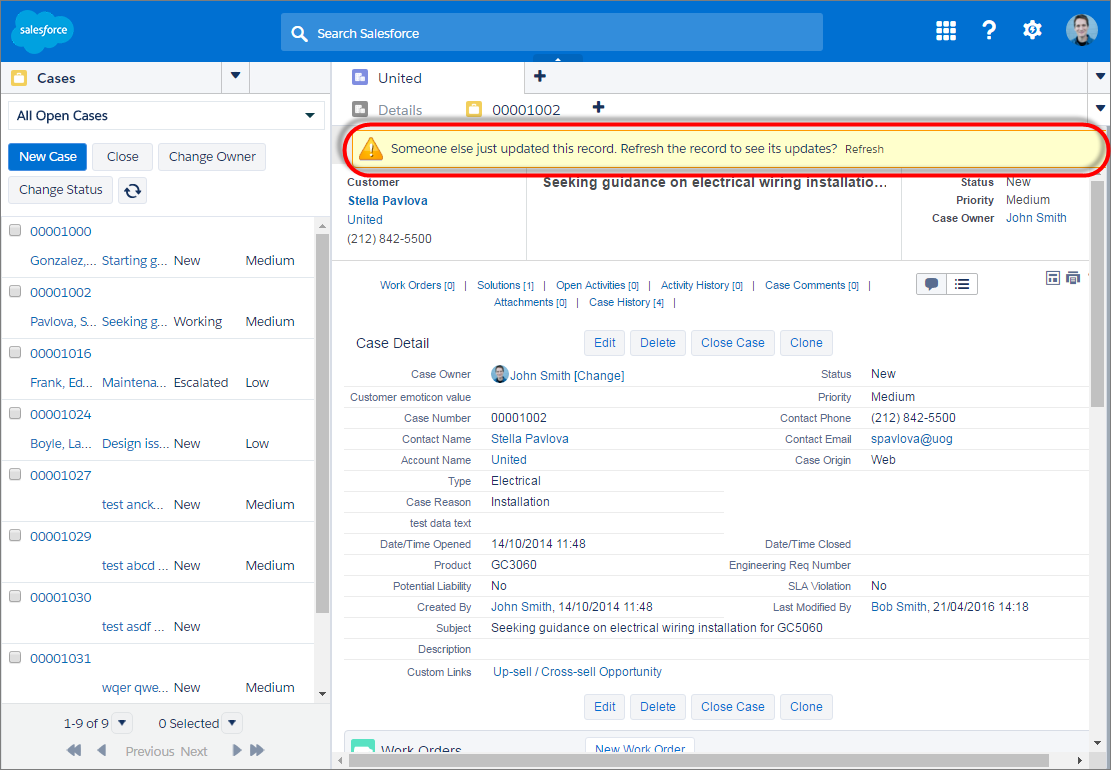1111x770 pixels.
Task: Open Setup gear icon
Action: [1032, 30]
